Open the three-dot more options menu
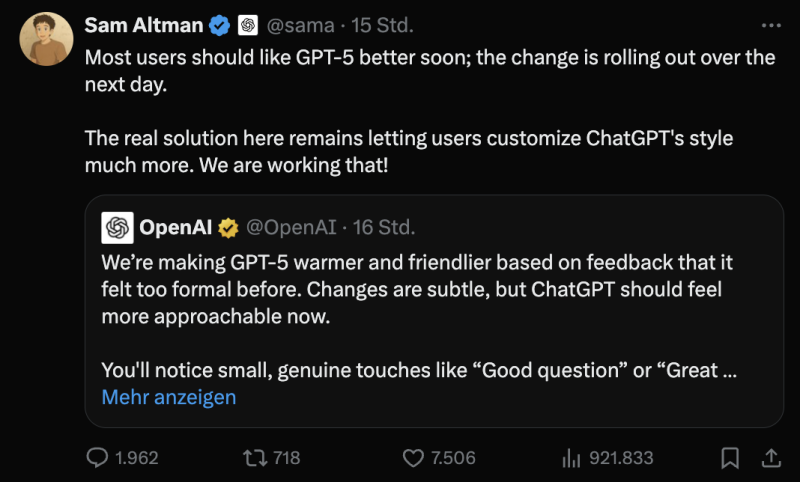Screen dimensions: 800x482 point(771,24)
